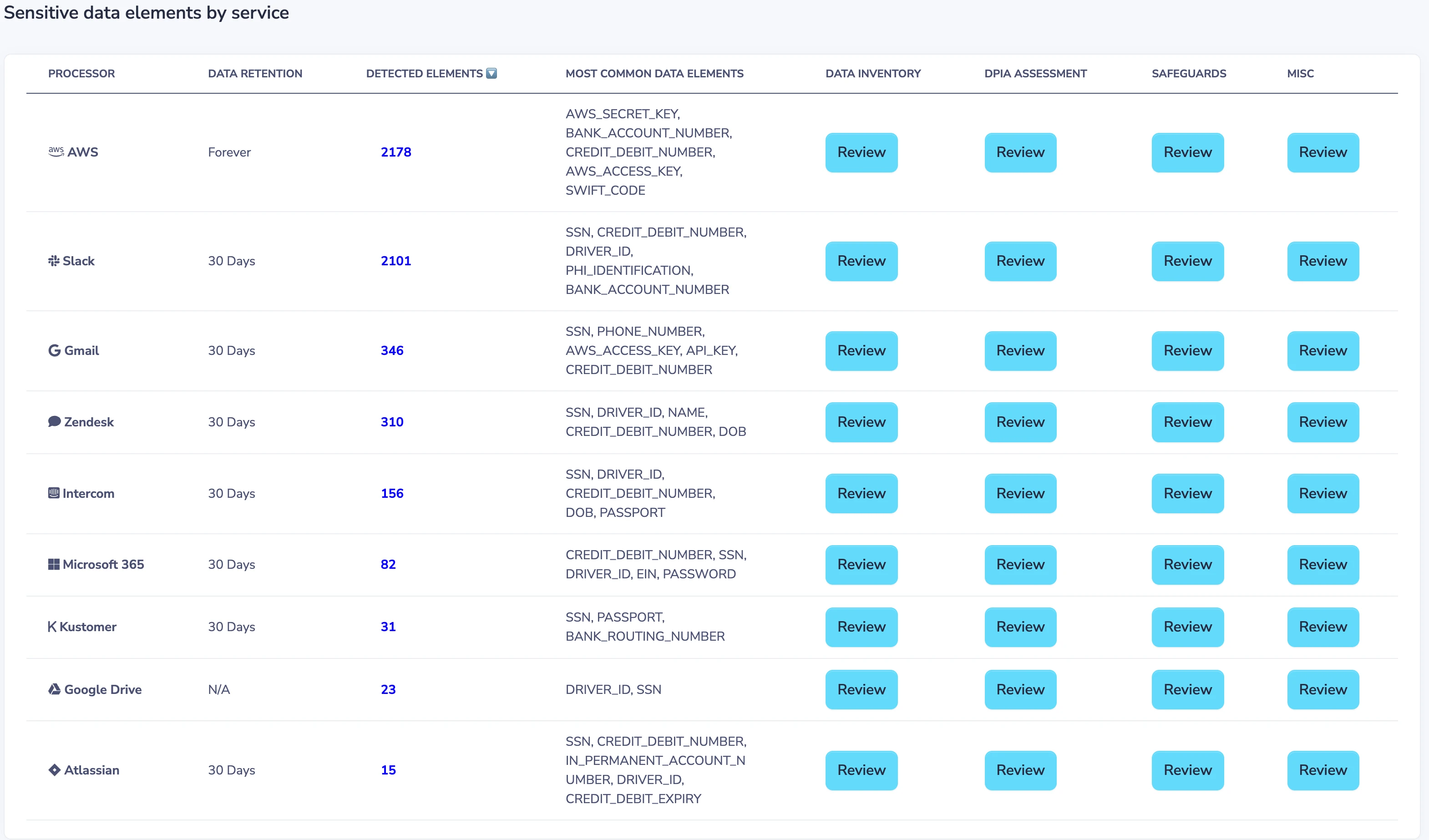
Task: Review Microsoft 365 misc
Action: coord(1323,565)
